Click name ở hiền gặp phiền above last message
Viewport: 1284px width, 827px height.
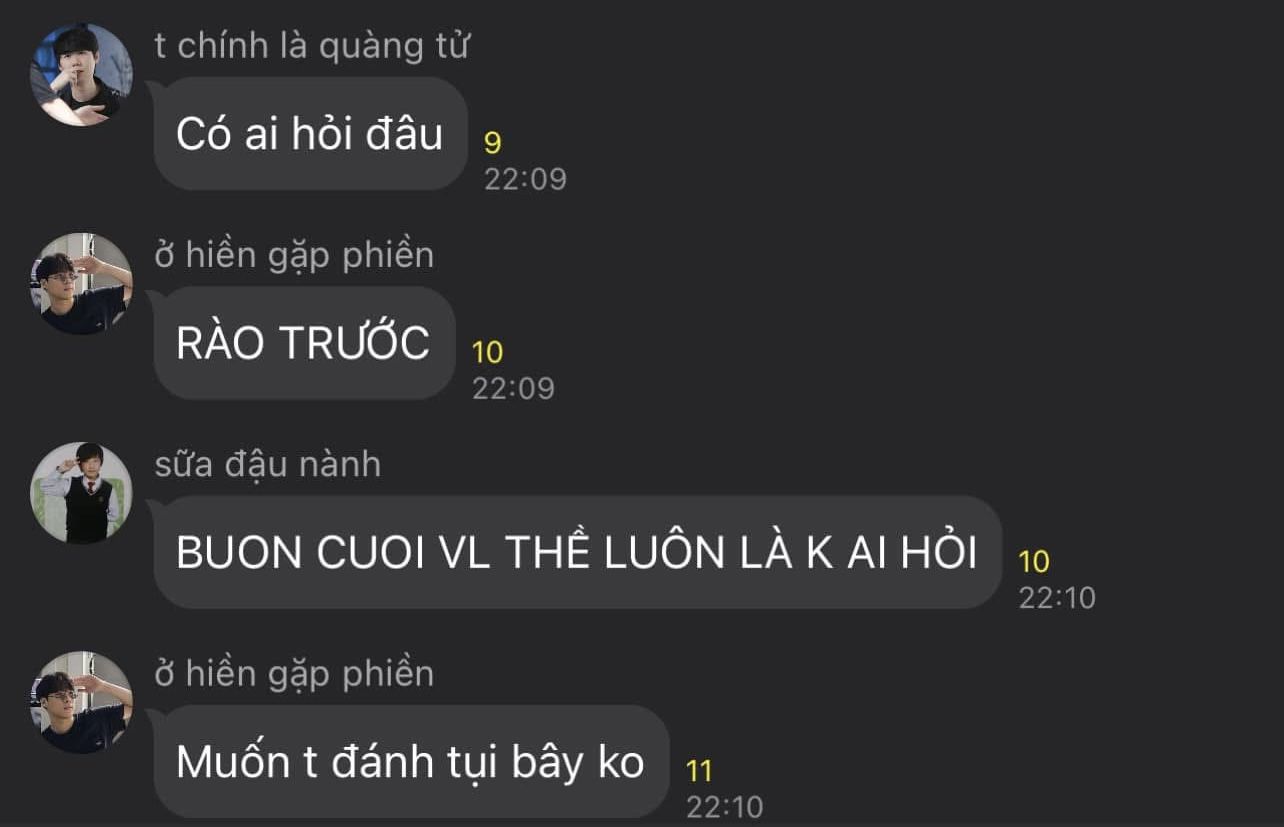point(294,674)
